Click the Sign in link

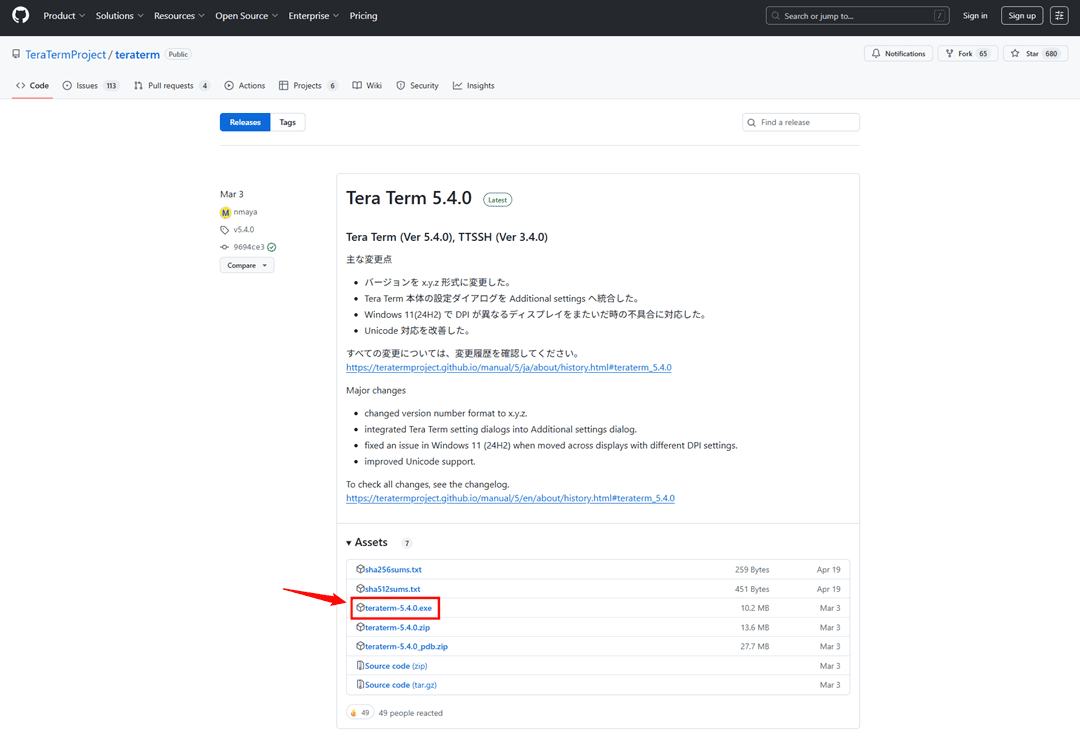pyautogui.click(x=975, y=16)
